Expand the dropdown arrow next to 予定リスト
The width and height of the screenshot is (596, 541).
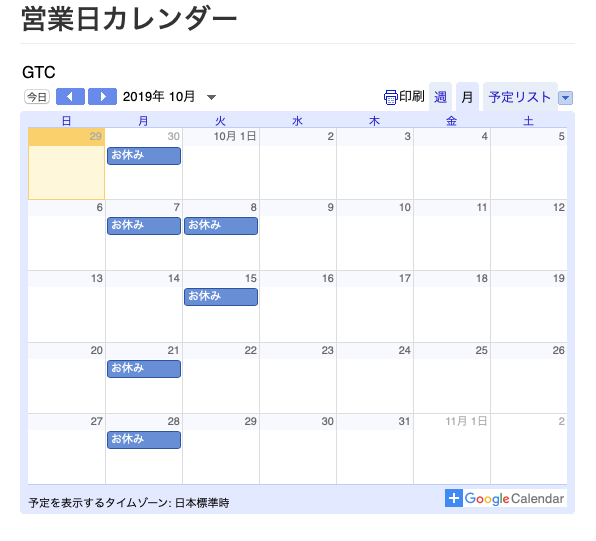pos(565,98)
